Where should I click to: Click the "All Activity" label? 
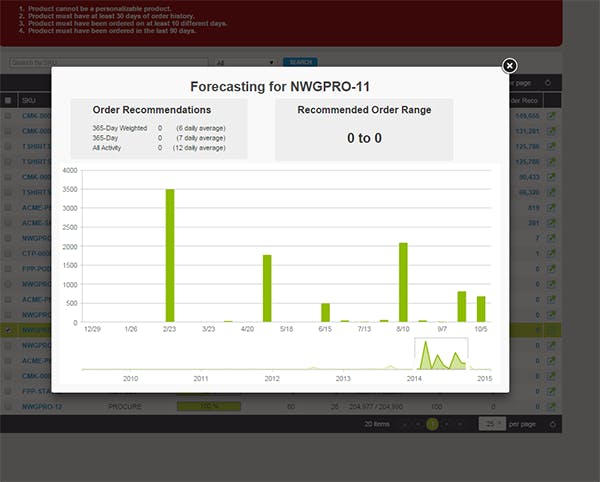pyautogui.click(x=107, y=148)
